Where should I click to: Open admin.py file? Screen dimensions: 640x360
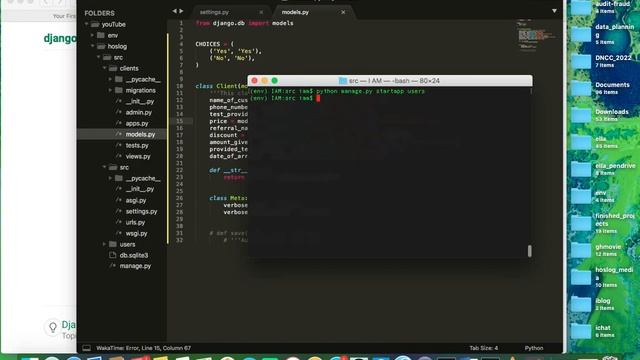[x=138, y=112]
